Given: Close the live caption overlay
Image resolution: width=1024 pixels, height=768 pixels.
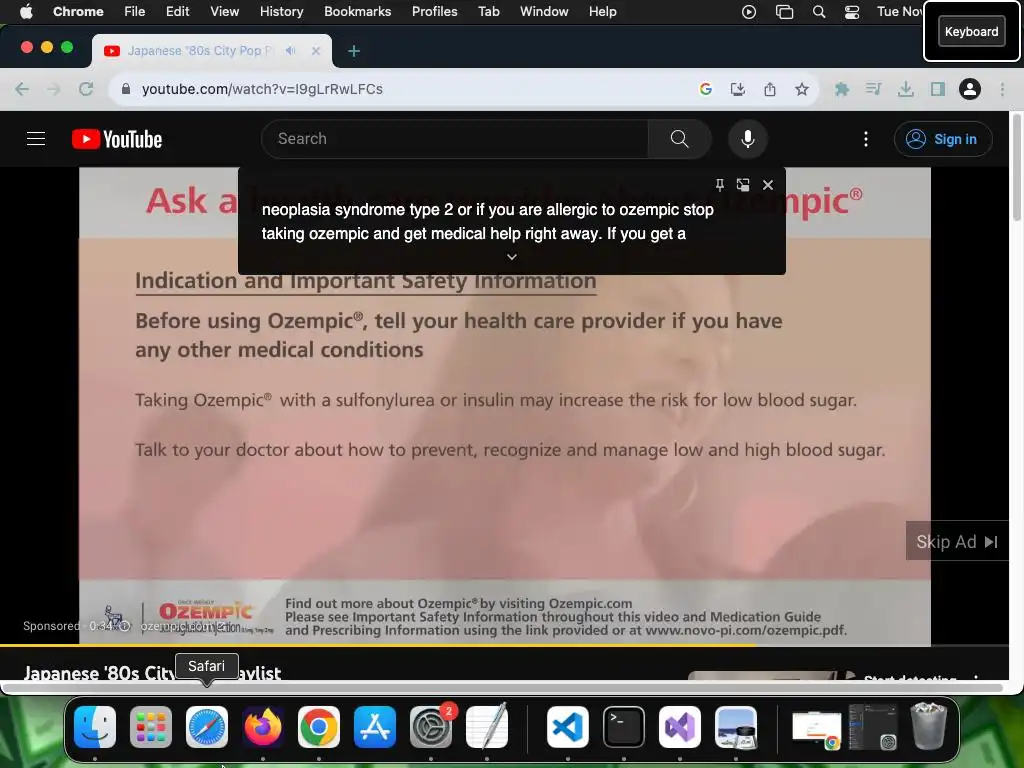Looking at the screenshot, I should coord(768,185).
